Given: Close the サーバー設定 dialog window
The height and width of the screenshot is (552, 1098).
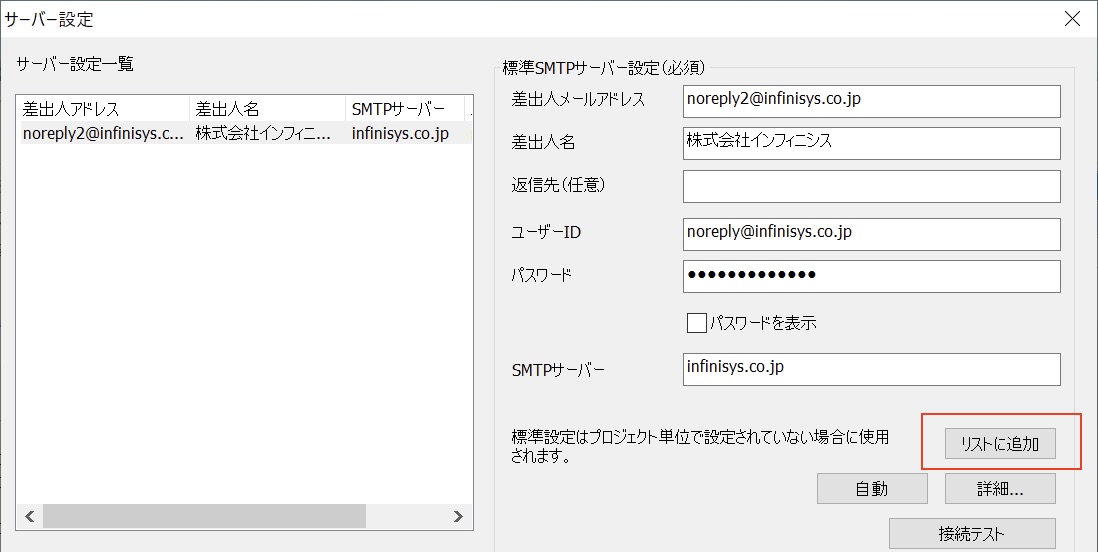Looking at the screenshot, I should pyautogui.click(x=1072, y=18).
